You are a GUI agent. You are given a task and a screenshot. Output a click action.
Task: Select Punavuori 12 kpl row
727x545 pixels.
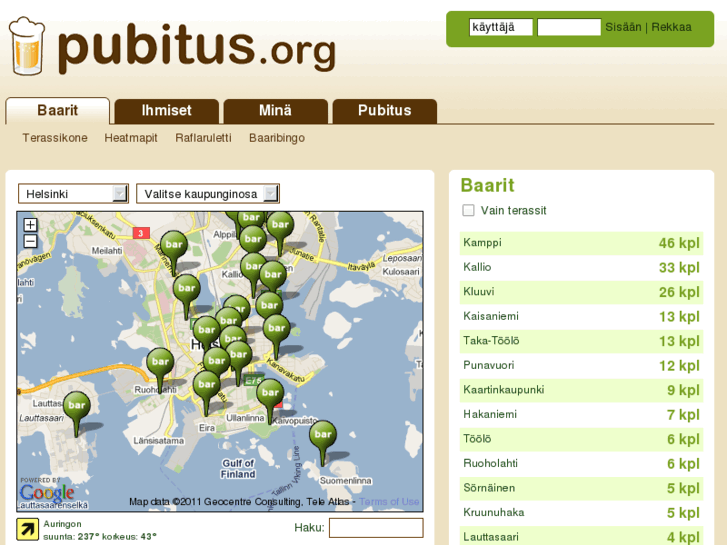tap(581, 366)
